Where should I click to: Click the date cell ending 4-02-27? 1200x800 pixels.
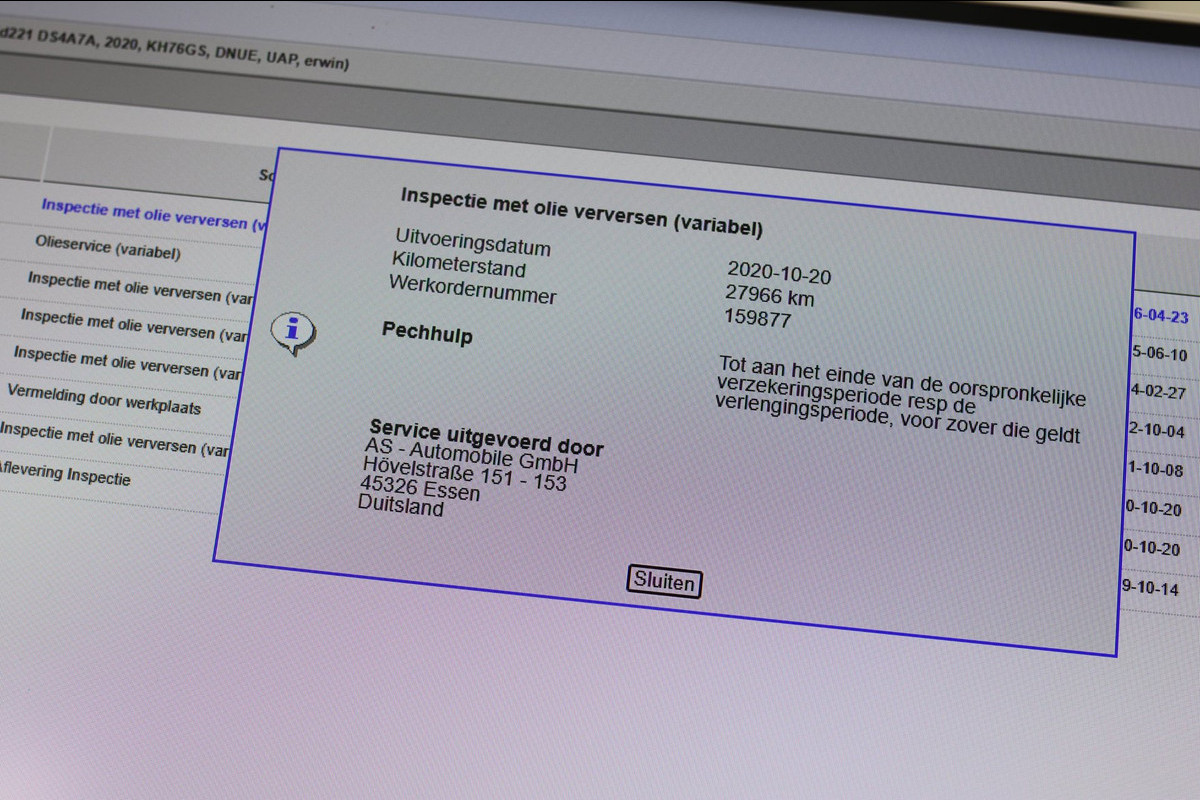pyautogui.click(x=1158, y=392)
